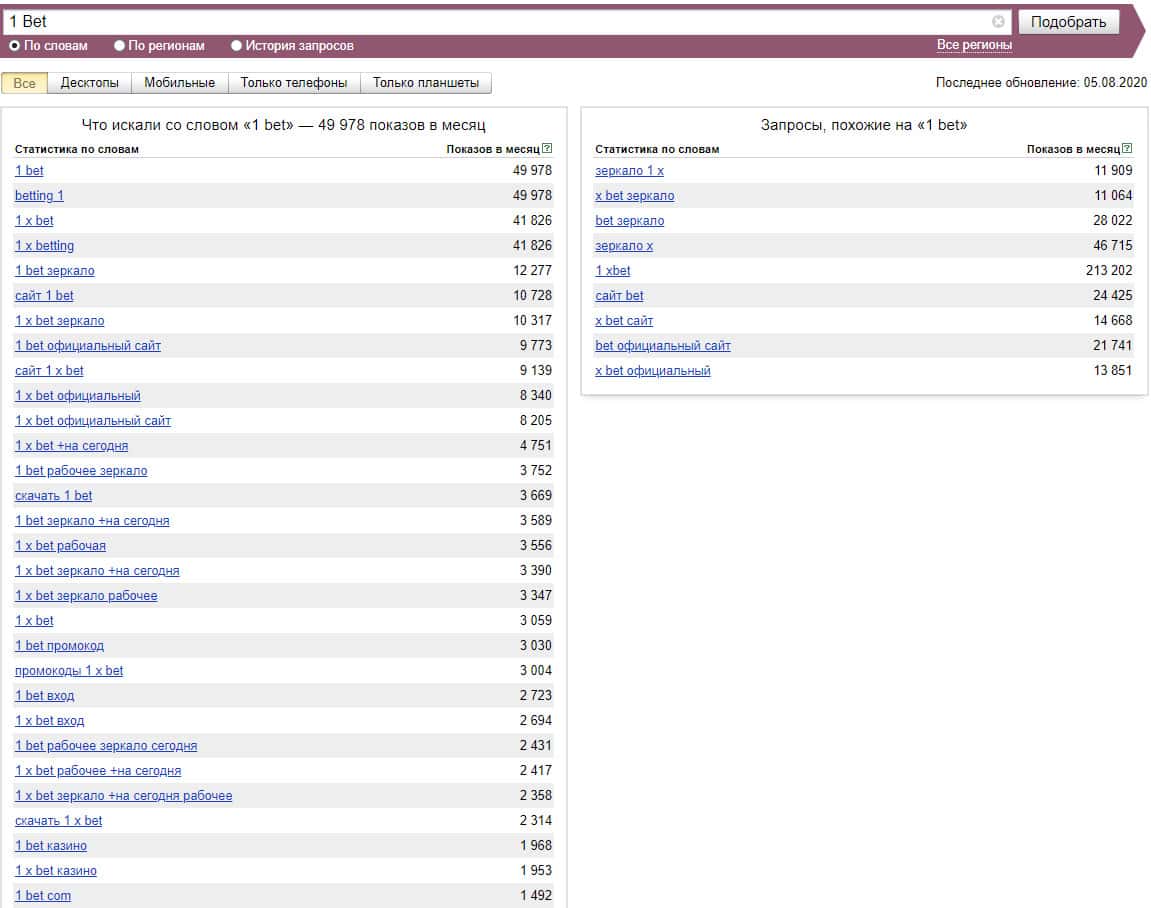Click help icon beside left 'Показов в месяц'

coord(547,149)
